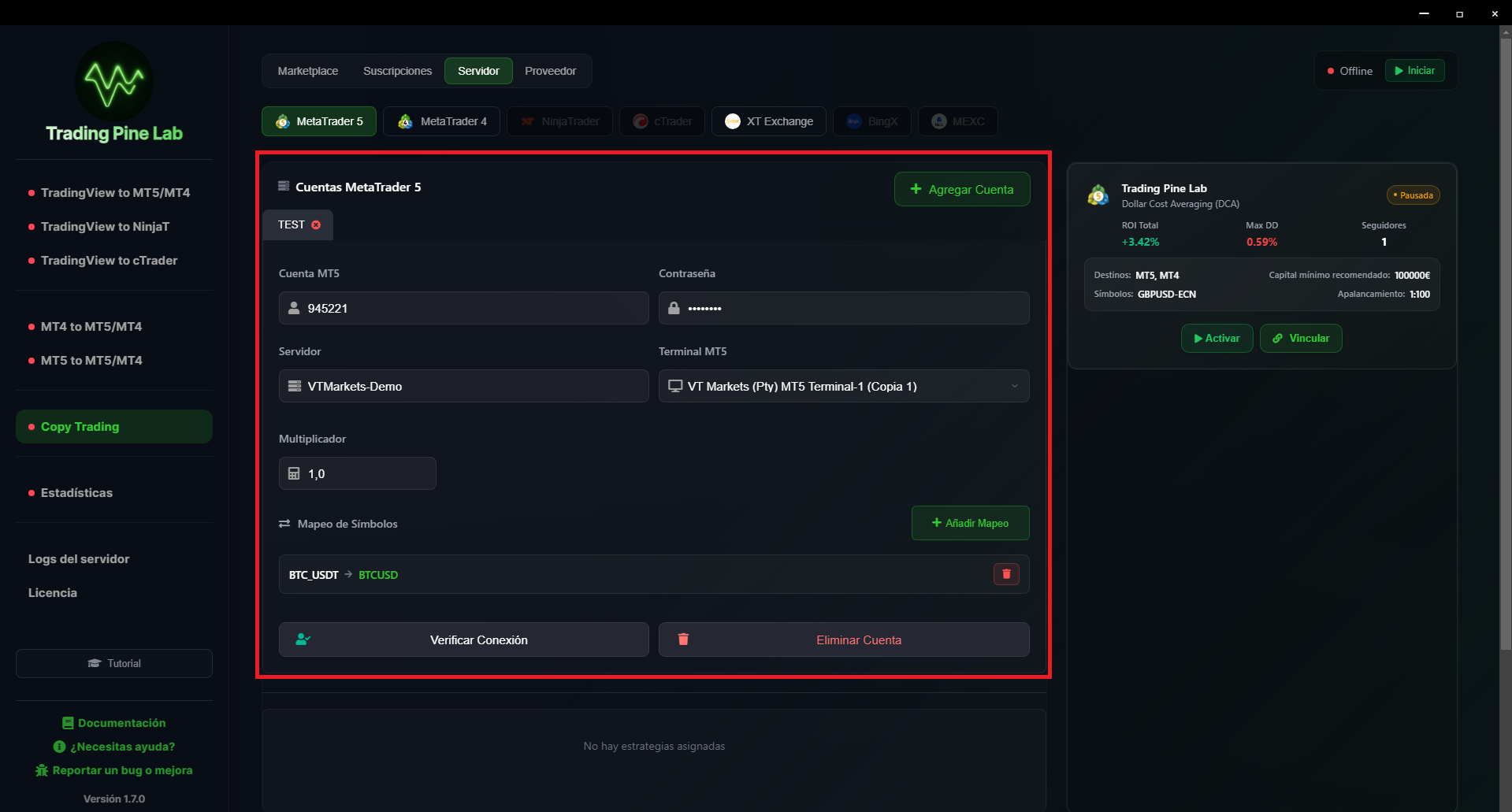Viewport: 1512px width, 812px height.
Task: Switch to the Marketplace tab
Action: [x=307, y=70]
